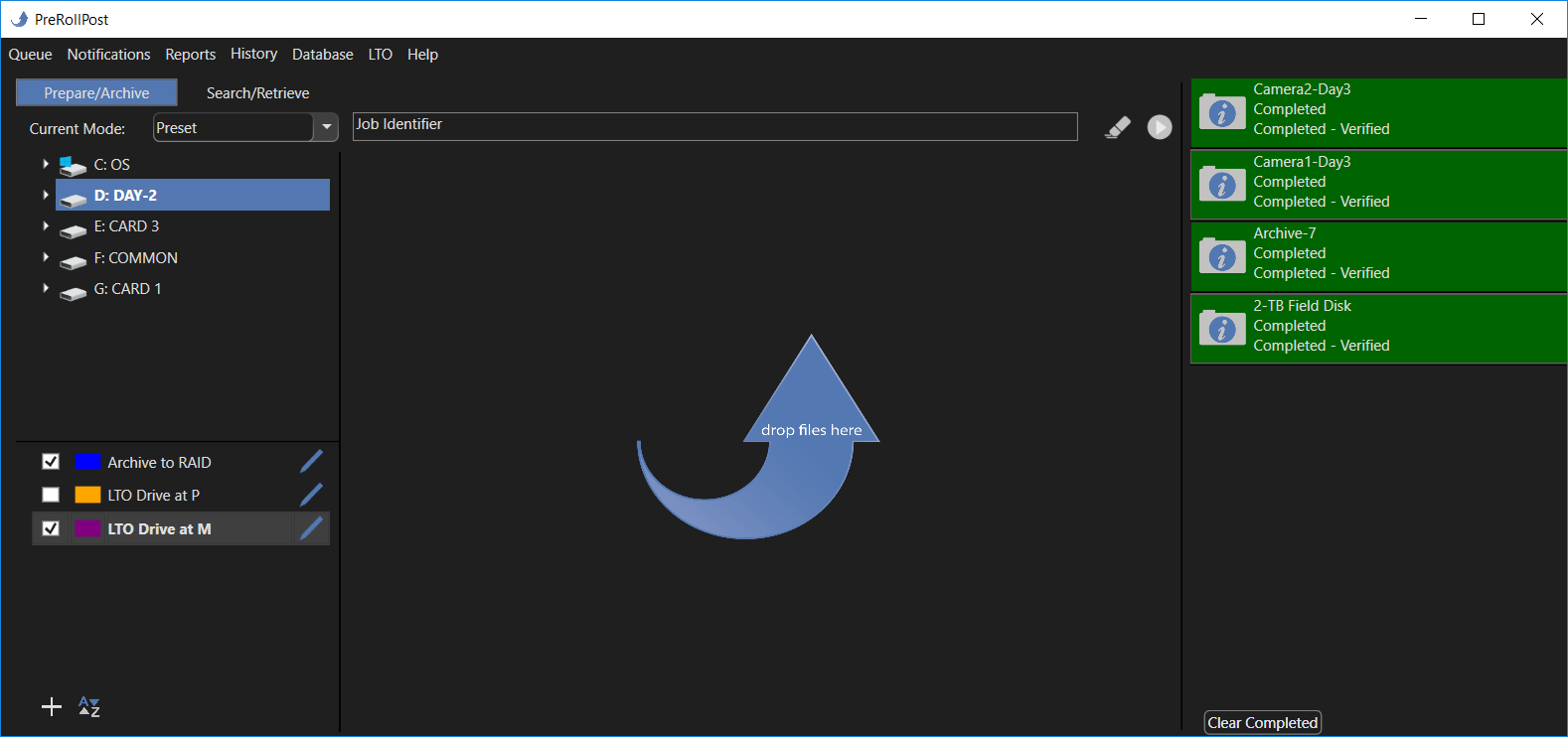Maximize the PreRollPost window
This screenshot has width=1568, height=737.
tap(1479, 19)
